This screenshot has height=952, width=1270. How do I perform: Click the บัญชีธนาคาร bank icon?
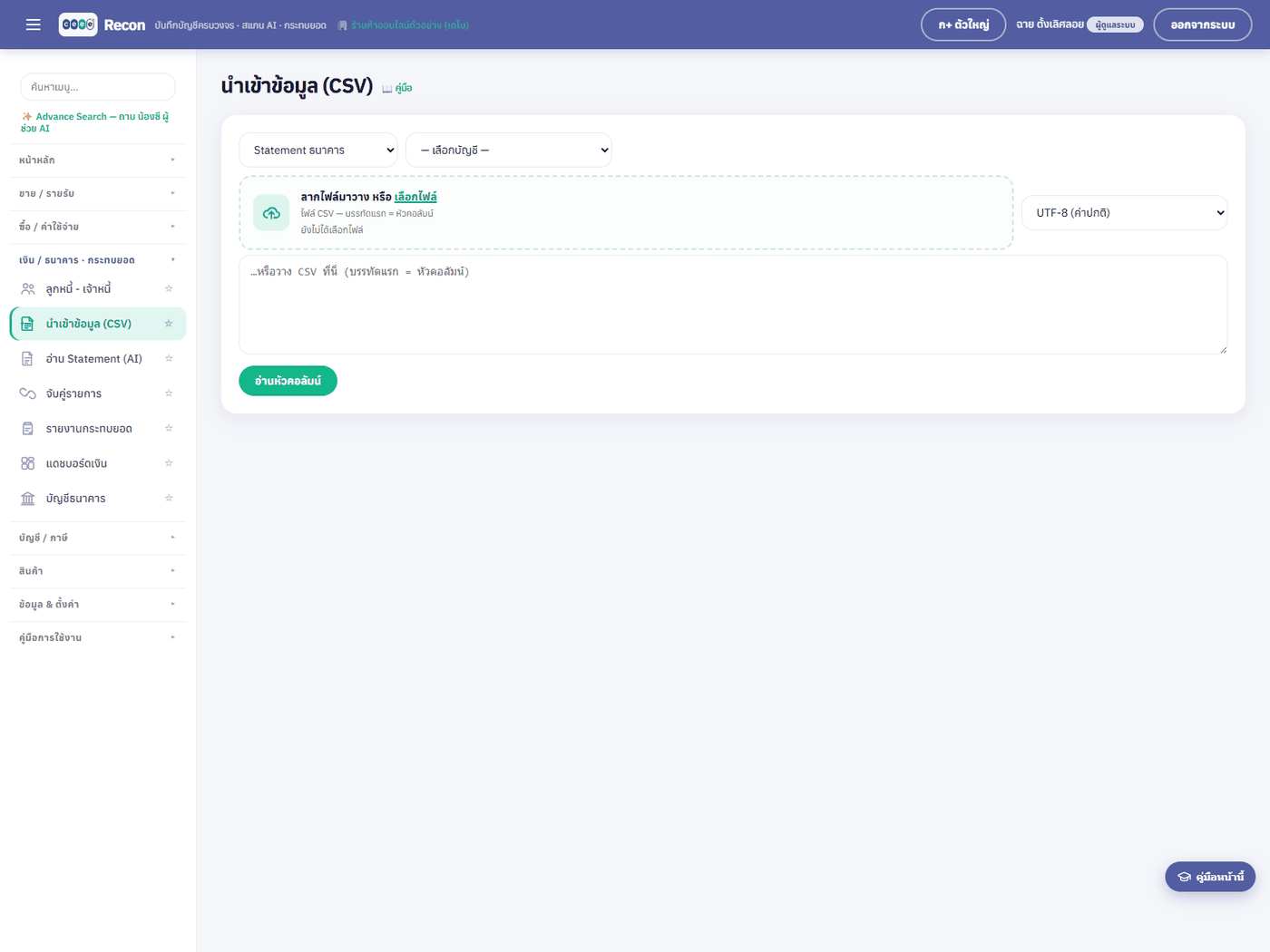28,499
